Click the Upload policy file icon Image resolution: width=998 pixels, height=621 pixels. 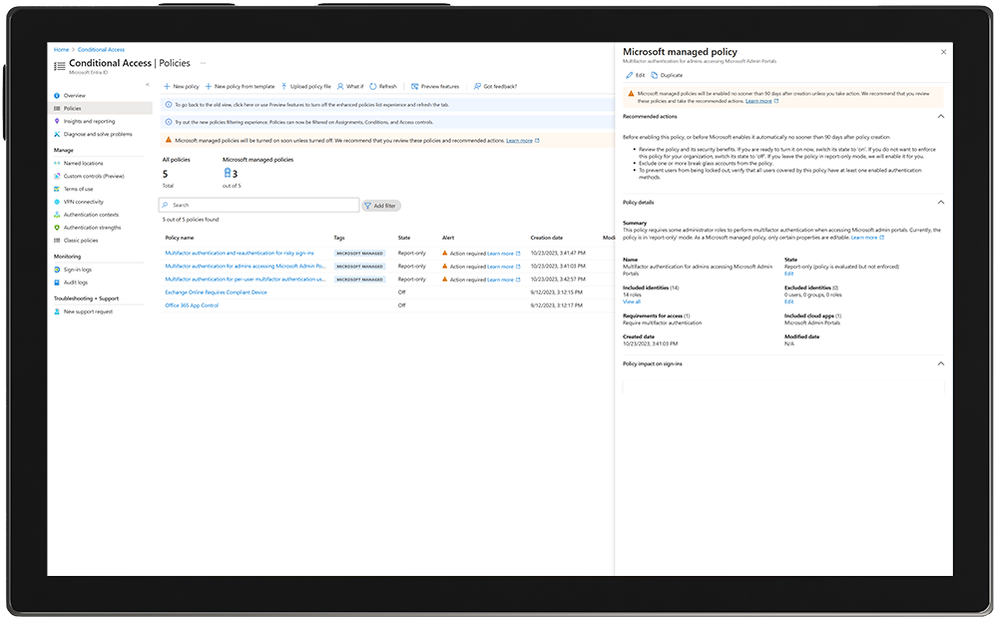click(x=284, y=87)
